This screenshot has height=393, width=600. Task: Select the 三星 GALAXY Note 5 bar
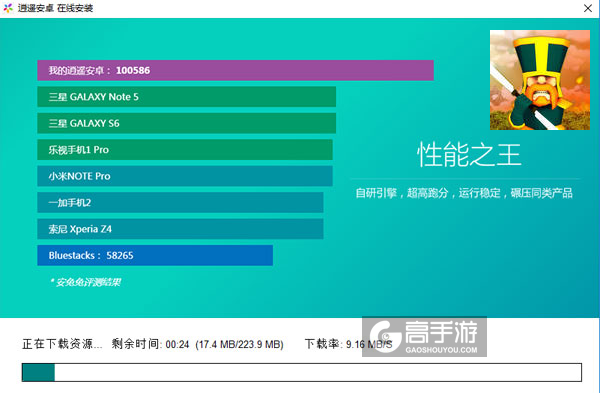point(186,97)
